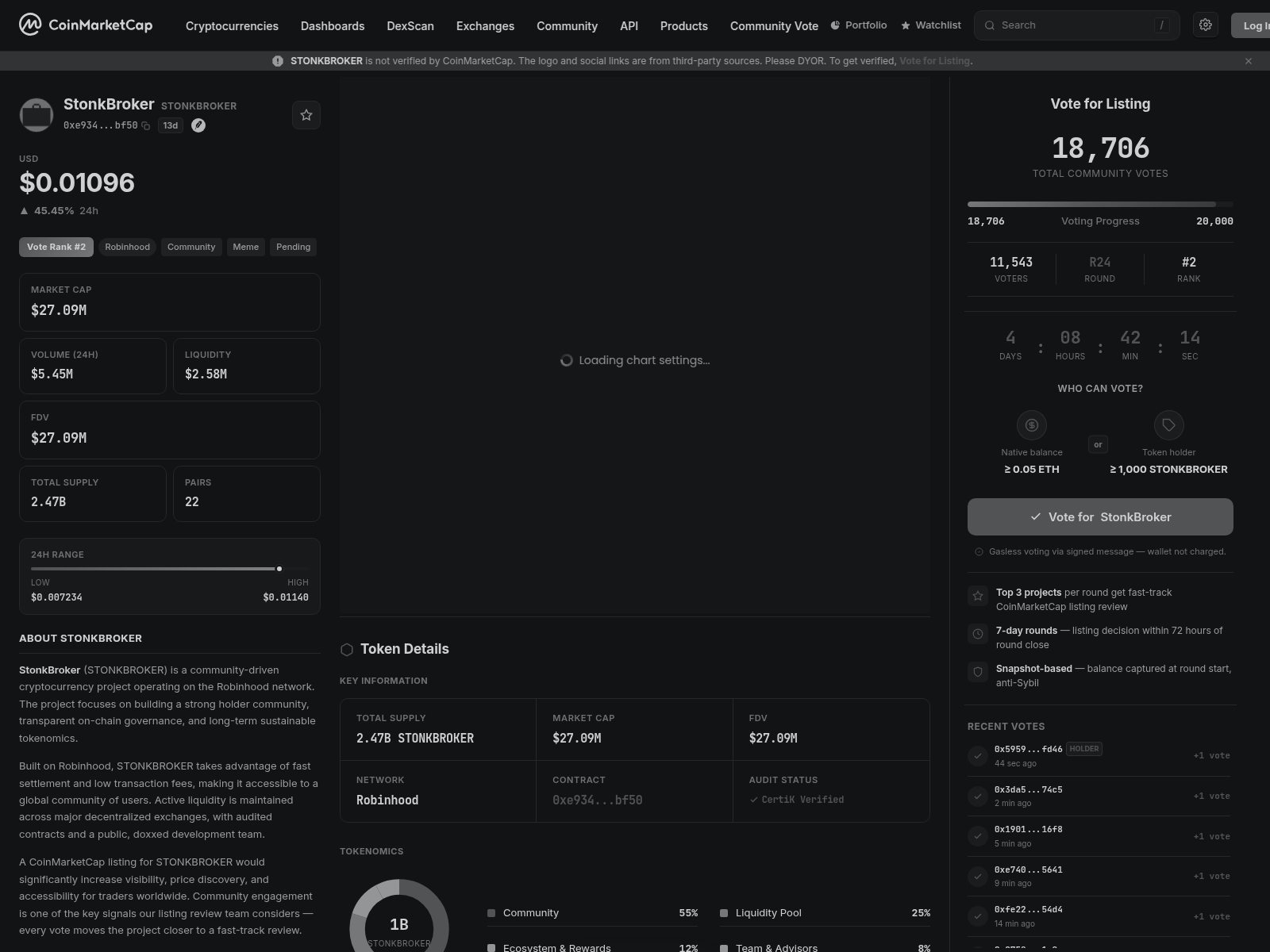Click the Liquidity Pool legend color swatch
1270x952 pixels.
tap(724, 913)
